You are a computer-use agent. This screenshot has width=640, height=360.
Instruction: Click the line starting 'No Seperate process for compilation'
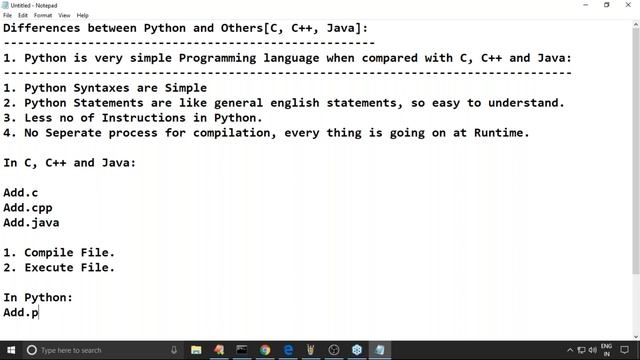click(266, 133)
